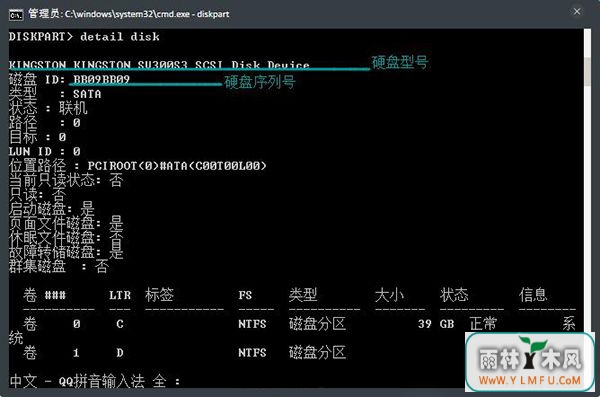Click the disk ID value BB09BB09

click(102, 79)
